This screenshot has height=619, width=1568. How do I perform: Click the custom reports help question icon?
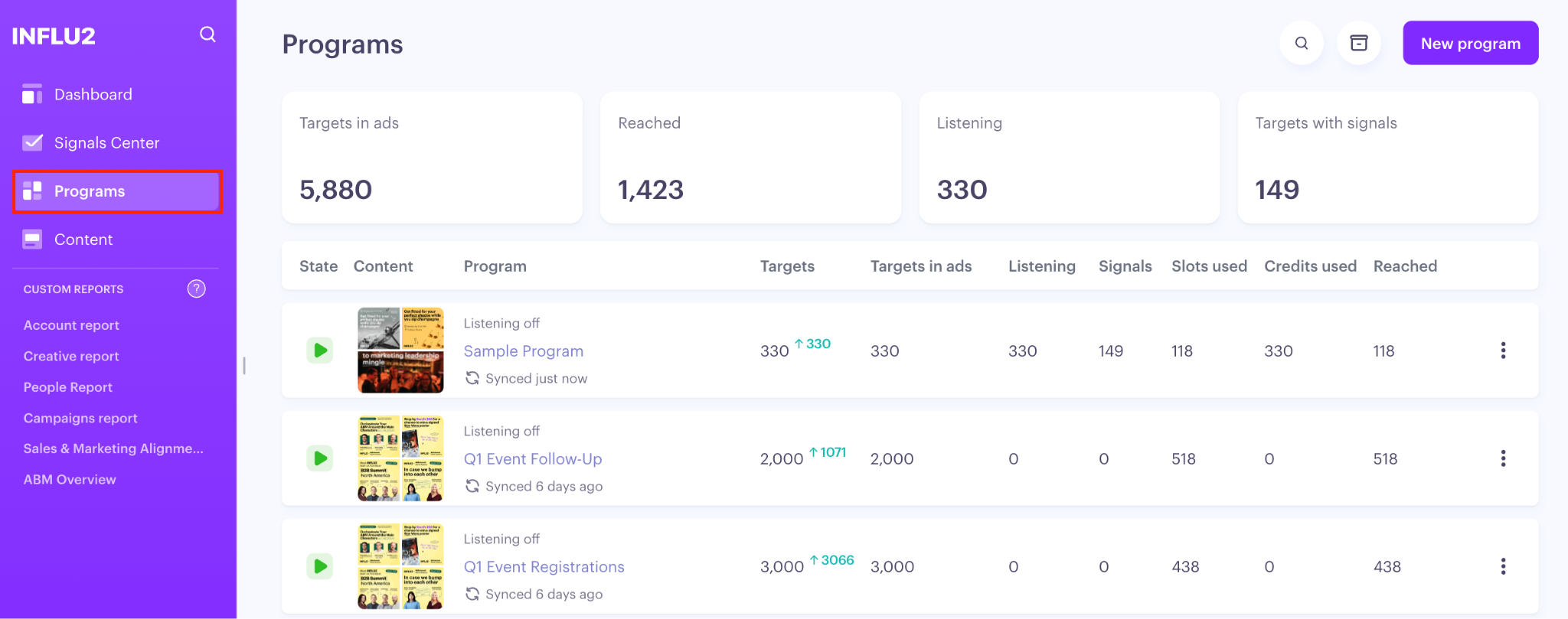[197, 288]
